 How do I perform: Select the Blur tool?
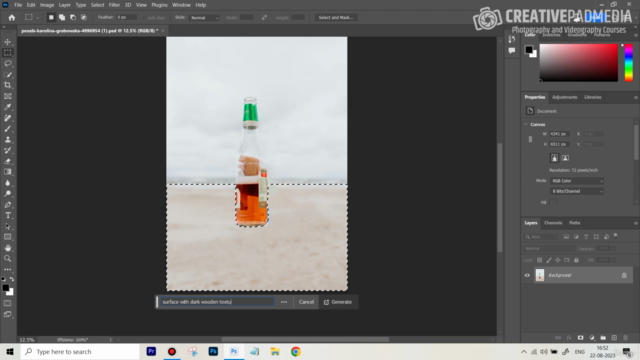8,183
